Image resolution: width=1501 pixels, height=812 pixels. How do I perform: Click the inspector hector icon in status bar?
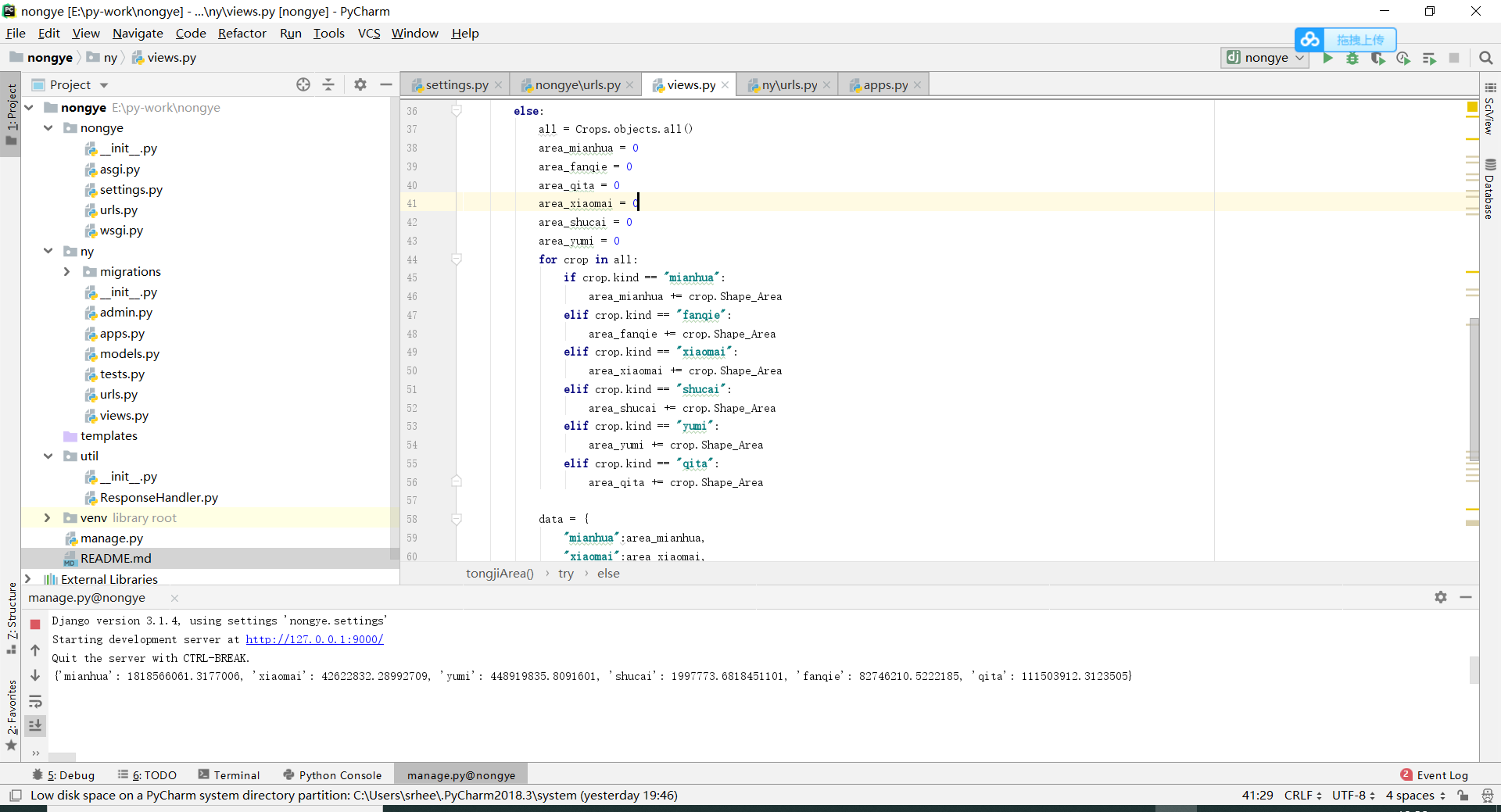point(1487,796)
